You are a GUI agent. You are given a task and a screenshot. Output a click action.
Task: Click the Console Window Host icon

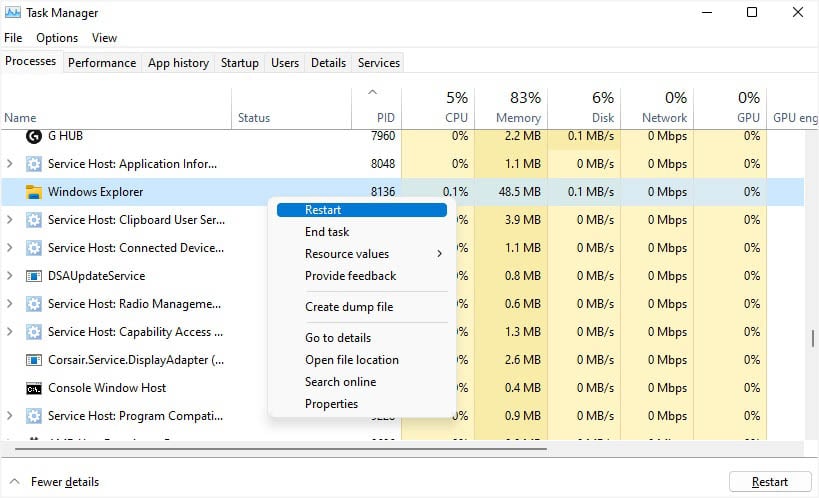tap(33, 388)
